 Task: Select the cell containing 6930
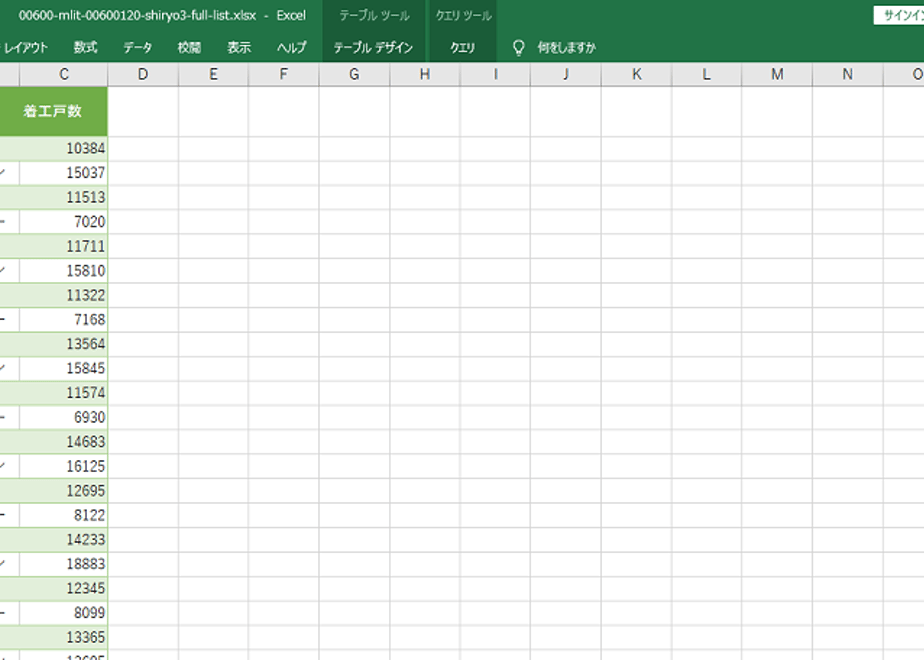[x=64, y=417]
